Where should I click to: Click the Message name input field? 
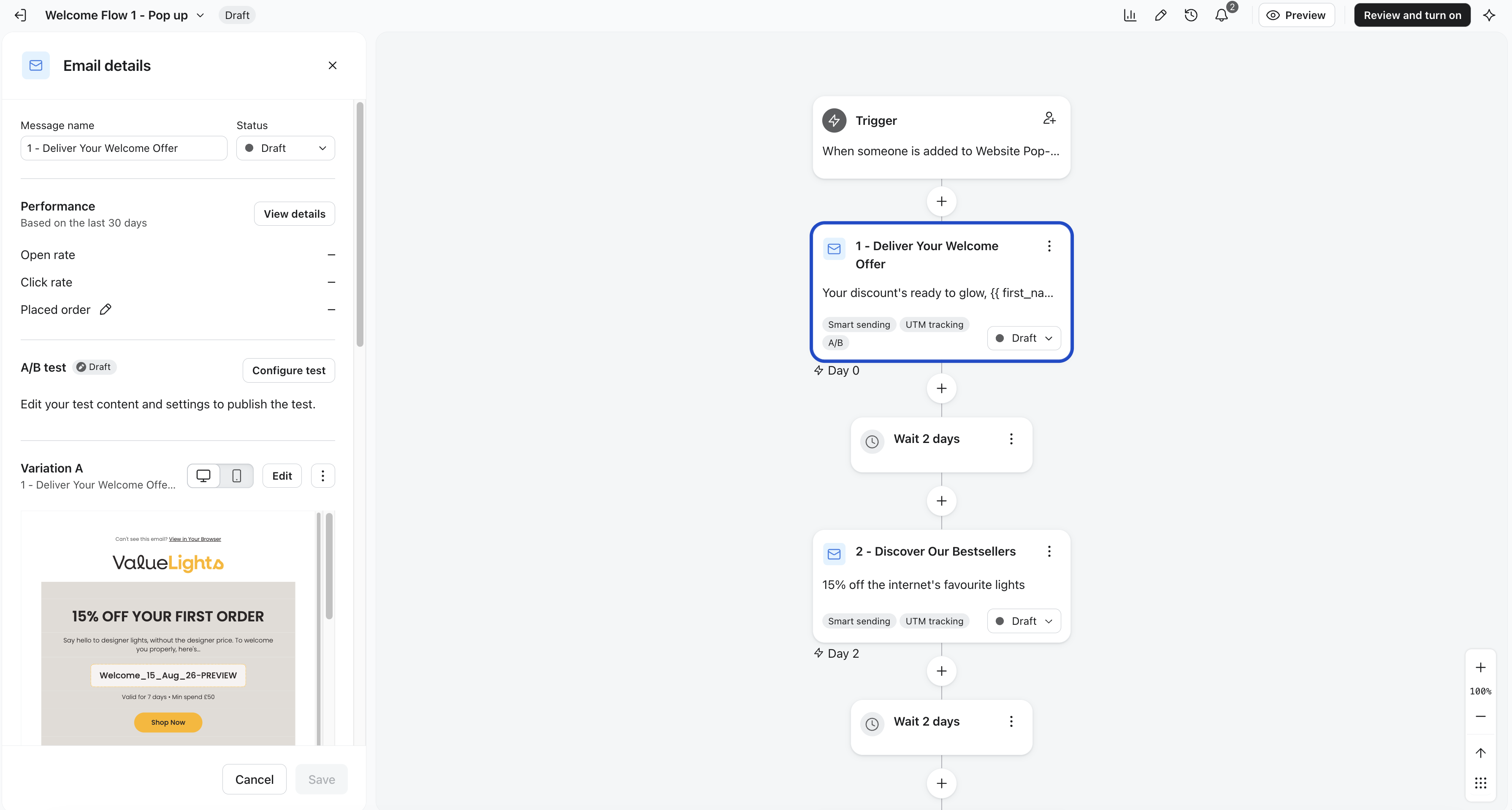(x=124, y=148)
